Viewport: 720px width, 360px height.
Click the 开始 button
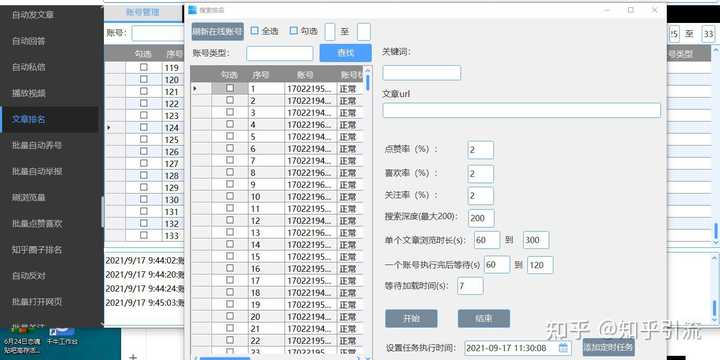(411, 319)
